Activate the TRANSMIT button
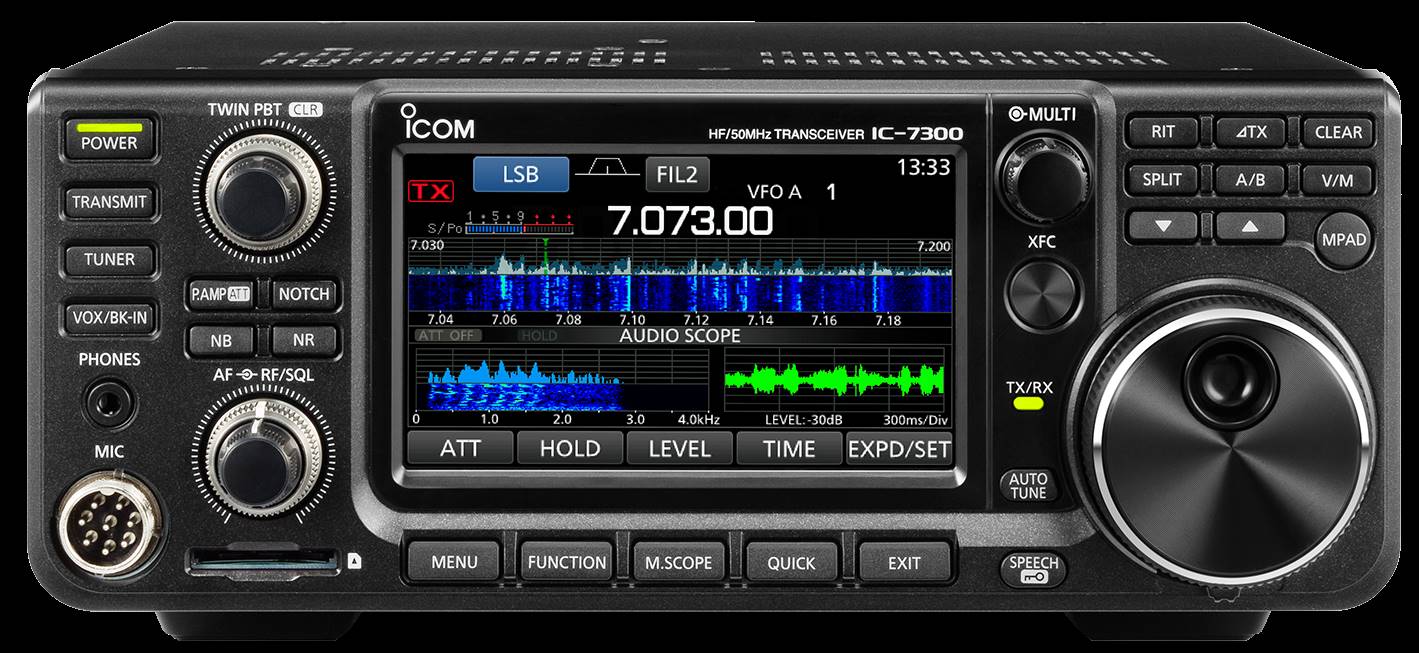The image size is (1419, 653). point(109,201)
